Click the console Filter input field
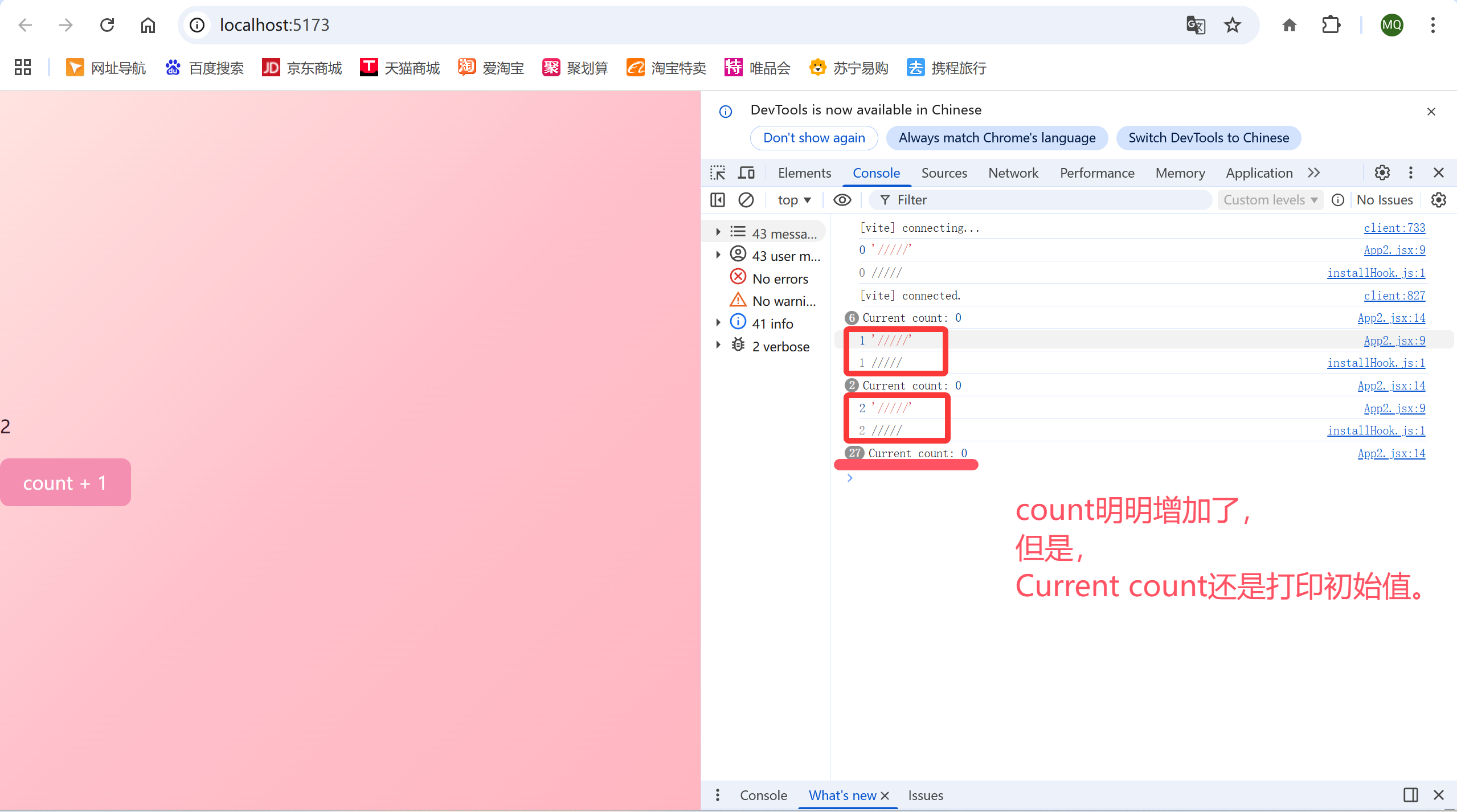1457x812 pixels. tap(1042, 200)
